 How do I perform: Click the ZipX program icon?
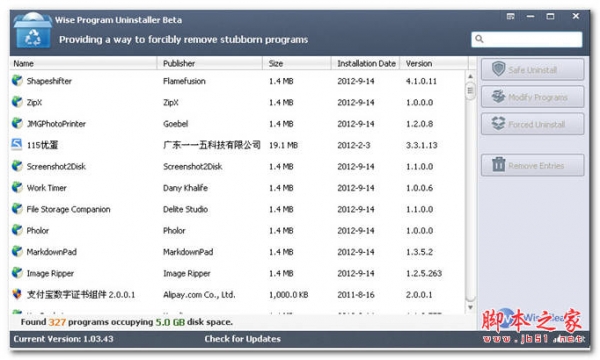[x=17, y=102]
